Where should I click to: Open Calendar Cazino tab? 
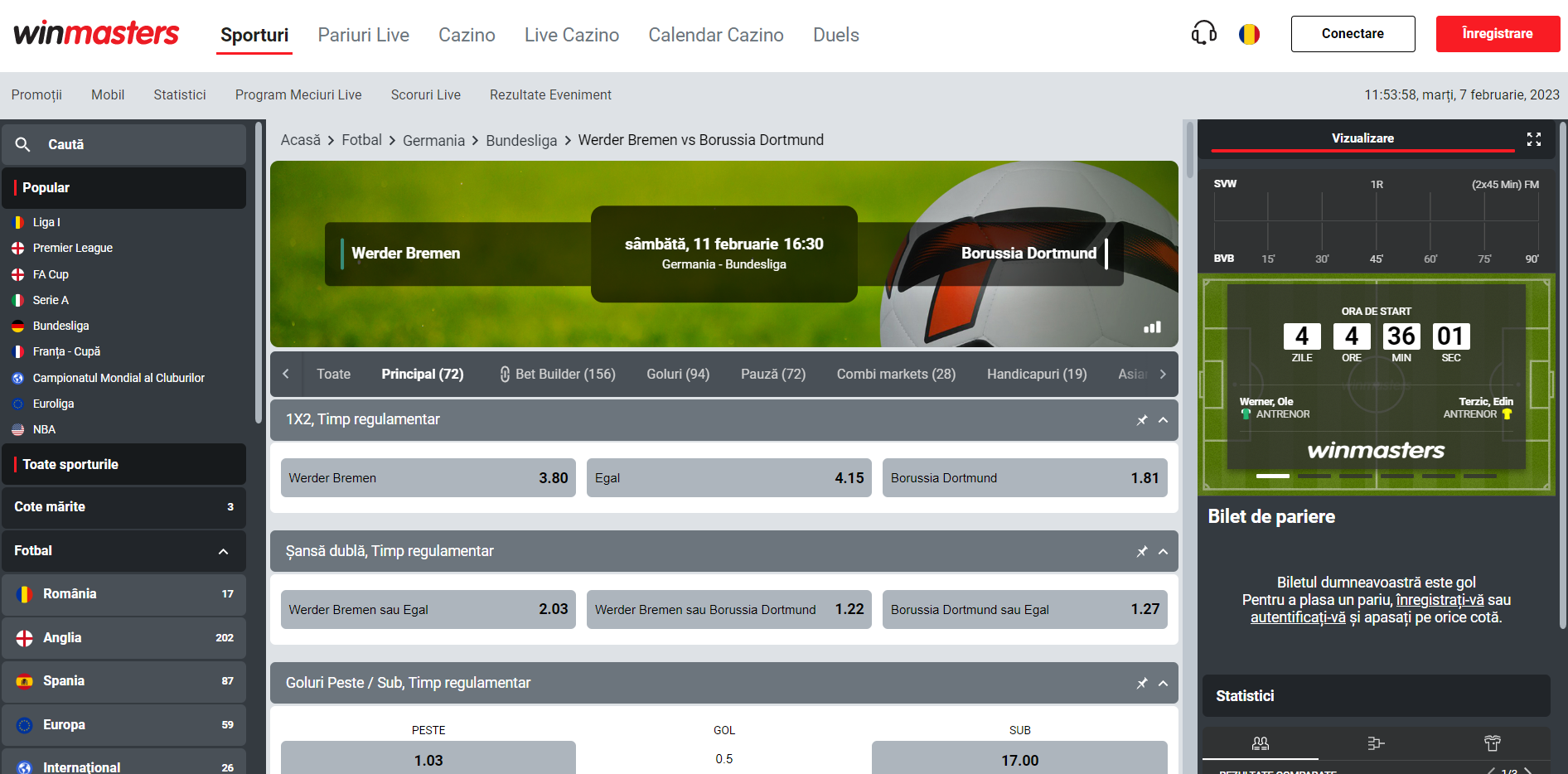pos(716,35)
